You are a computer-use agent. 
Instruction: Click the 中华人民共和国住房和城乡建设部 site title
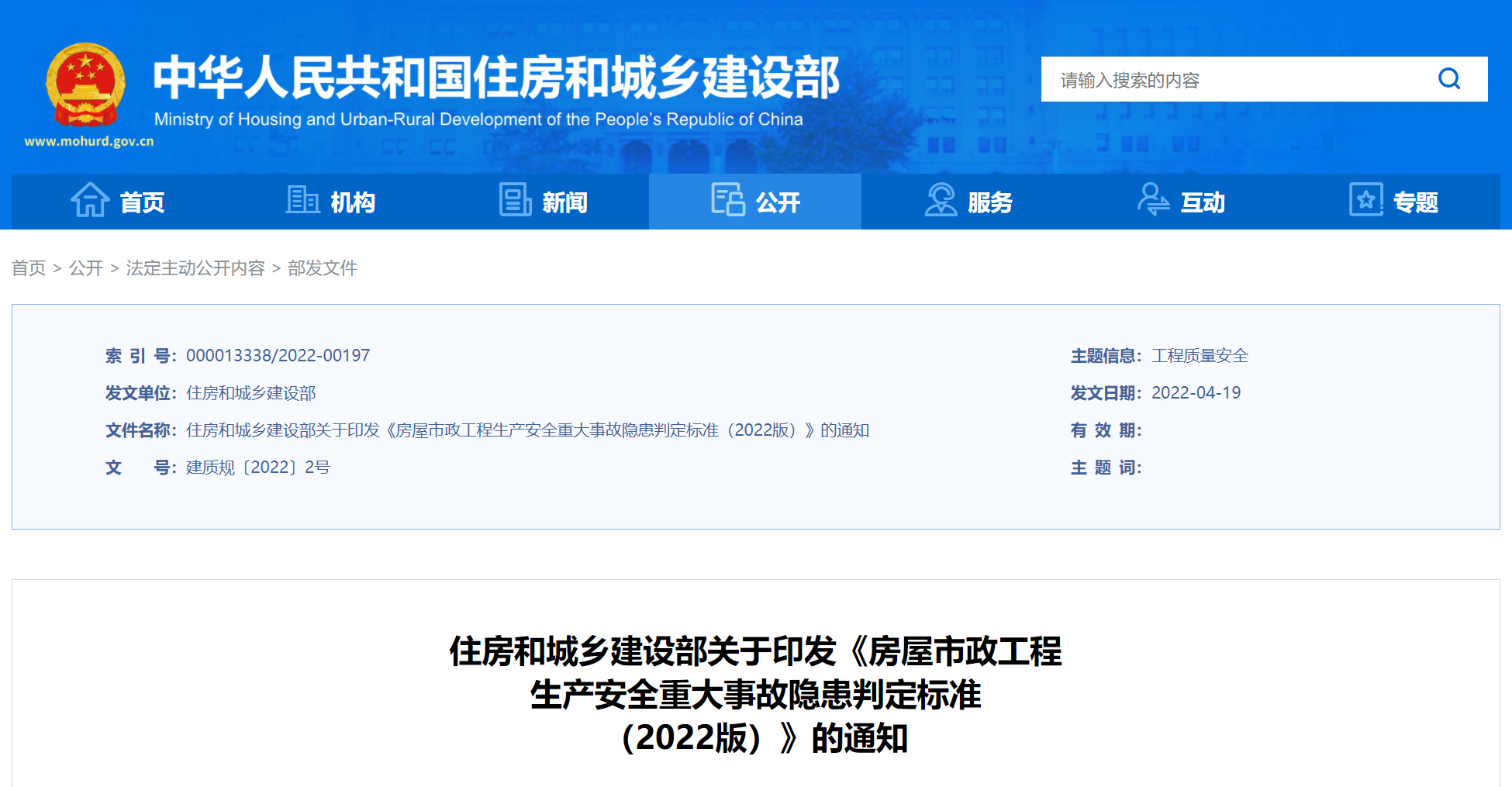click(x=496, y=78)
